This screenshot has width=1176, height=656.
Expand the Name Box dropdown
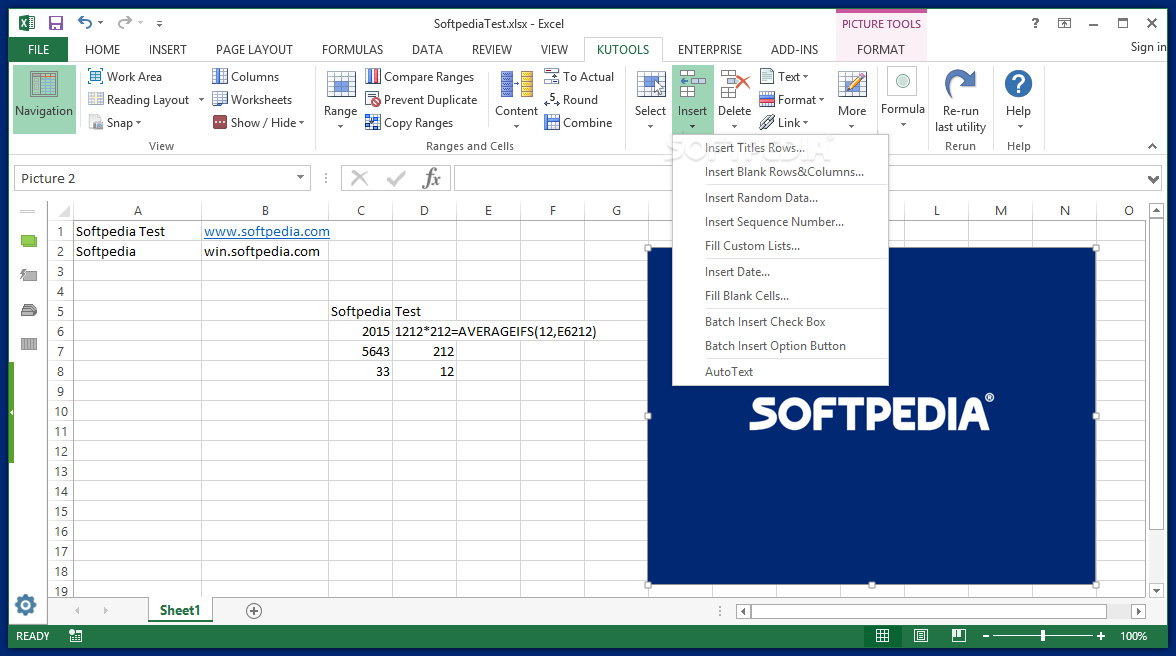tap(300, 178)
